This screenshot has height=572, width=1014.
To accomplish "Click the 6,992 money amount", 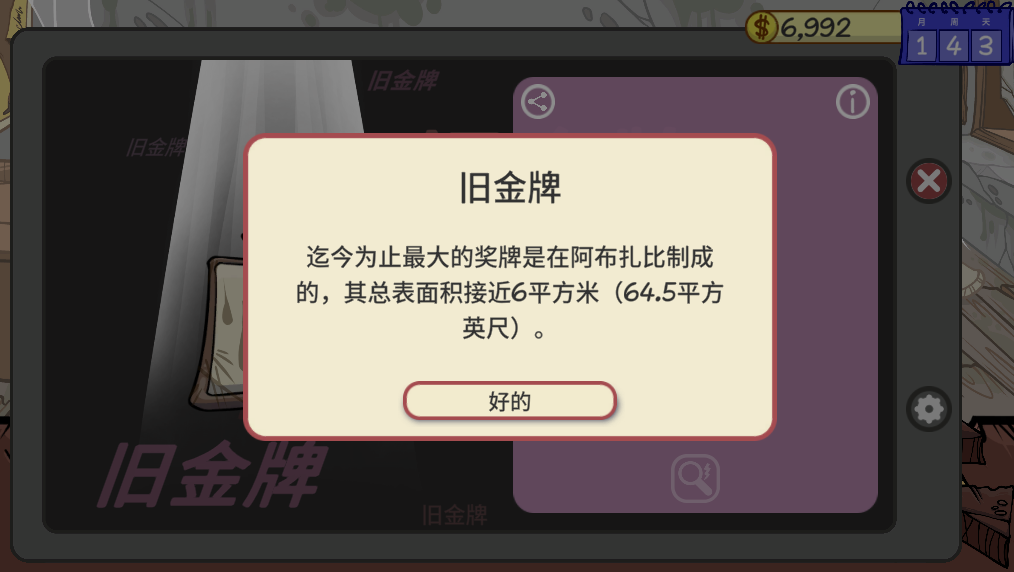I will [x=815, y=28].
